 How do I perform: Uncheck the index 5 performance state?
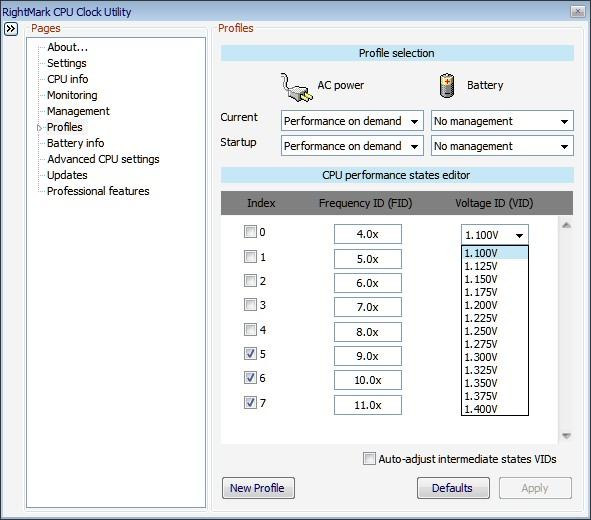point(250,353)
